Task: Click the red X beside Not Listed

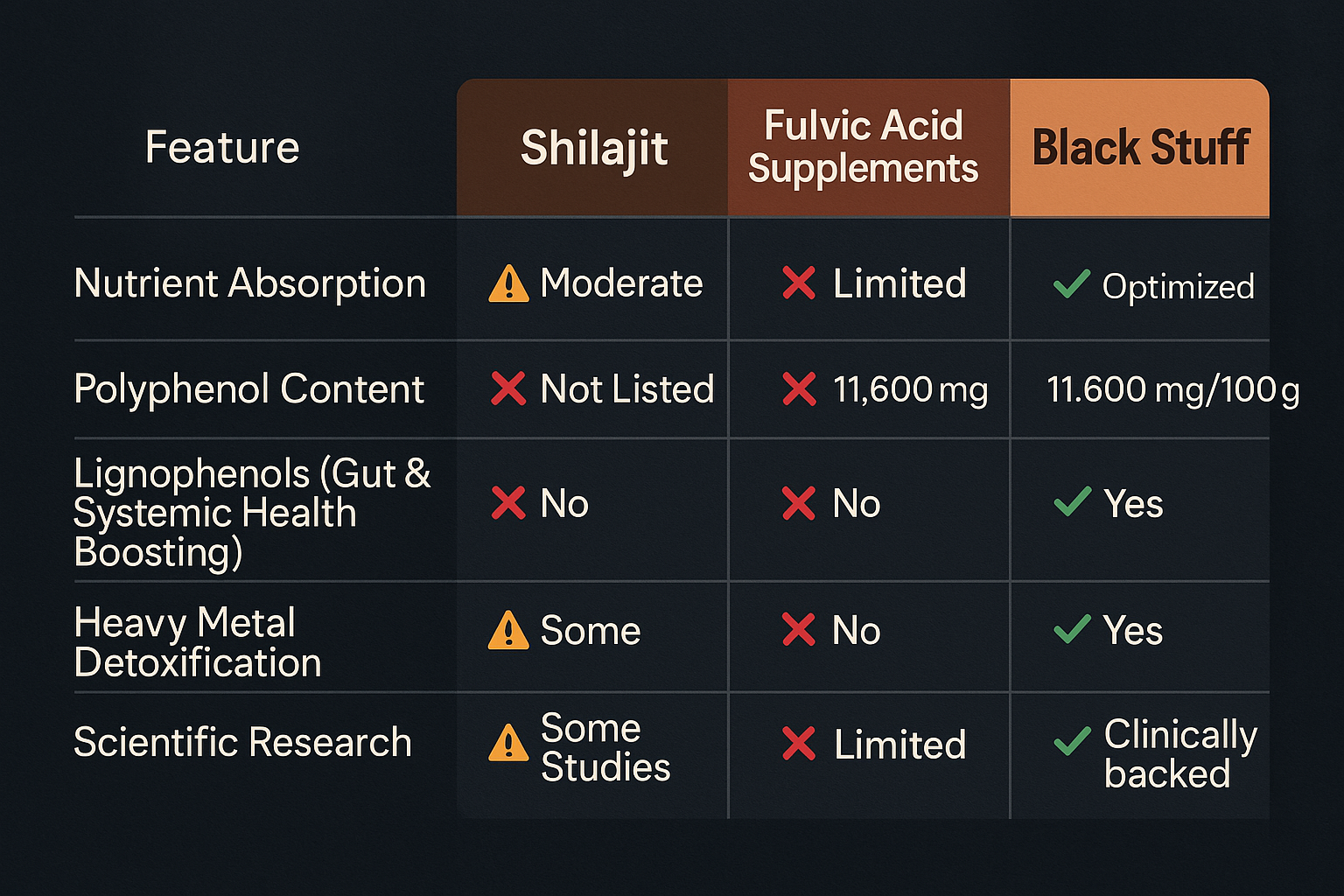Action: coord(508,388)
